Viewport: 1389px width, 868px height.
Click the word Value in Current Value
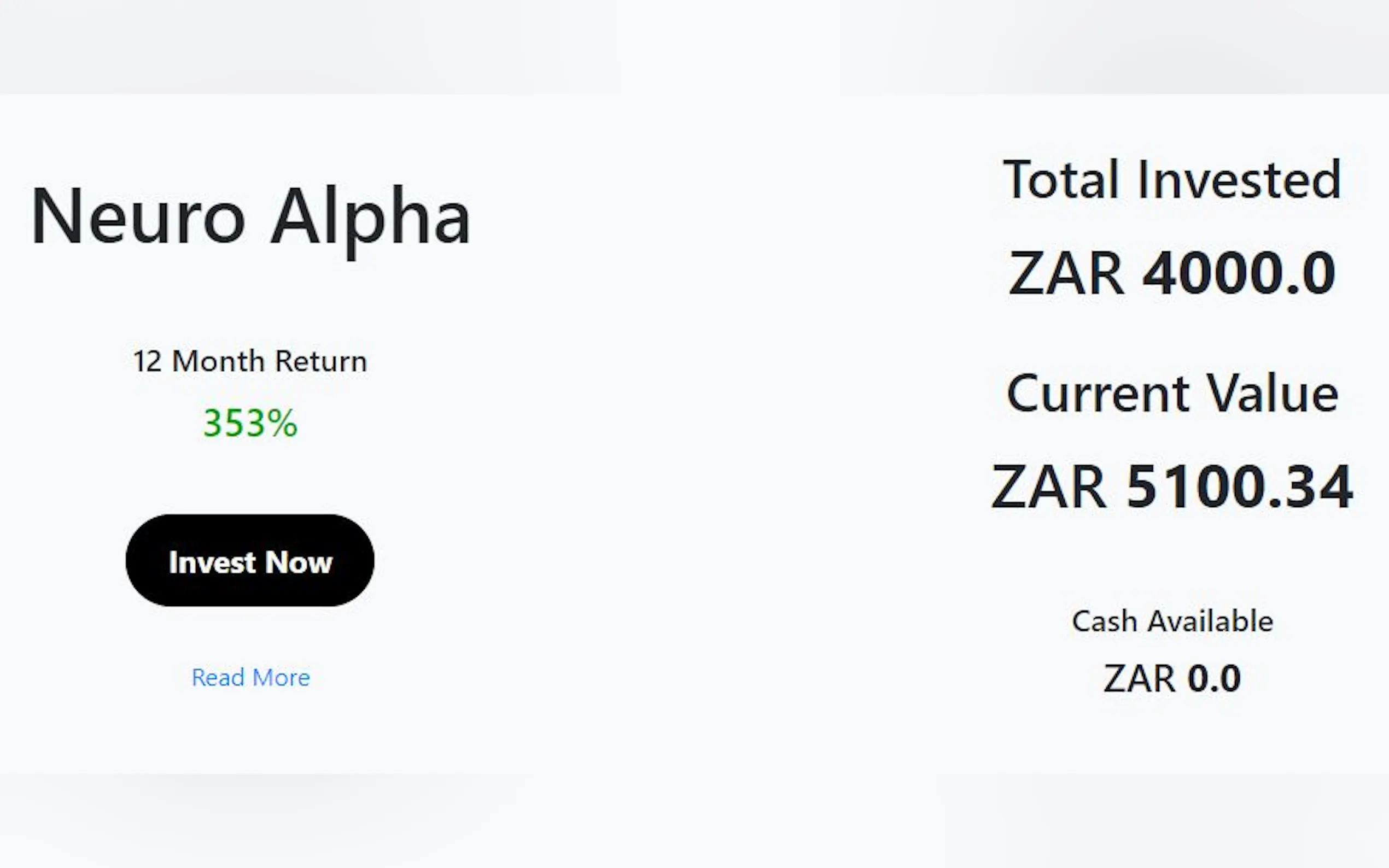(1273, 394)
